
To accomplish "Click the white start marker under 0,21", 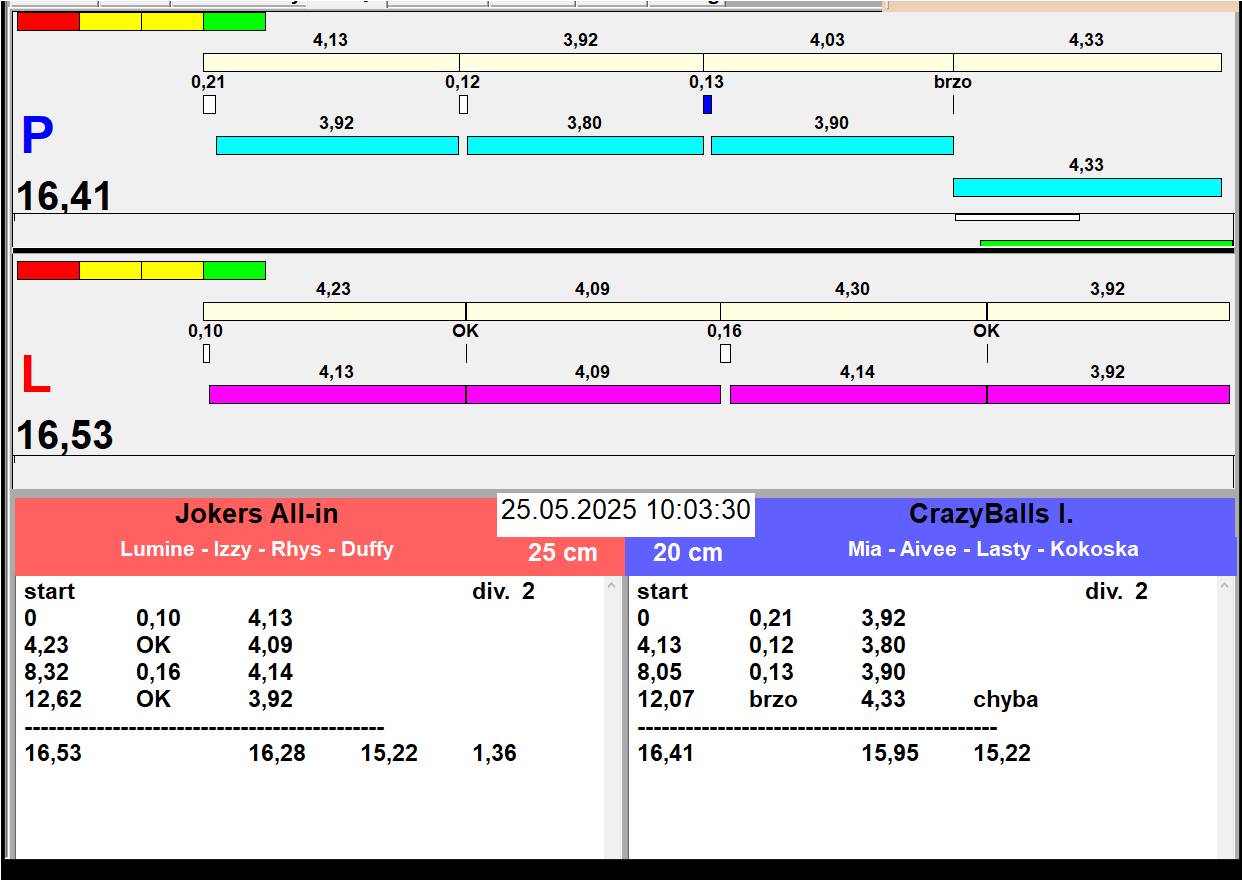I will (209, 104).
